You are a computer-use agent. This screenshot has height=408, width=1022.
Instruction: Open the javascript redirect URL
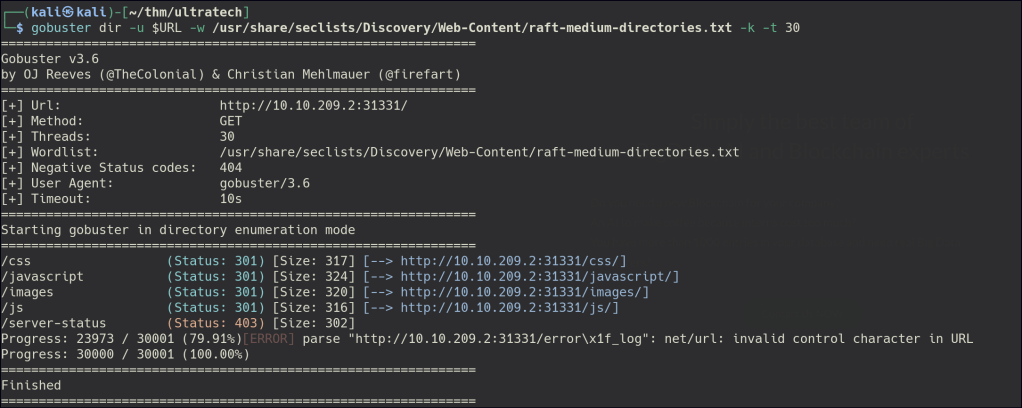[539, 275]
